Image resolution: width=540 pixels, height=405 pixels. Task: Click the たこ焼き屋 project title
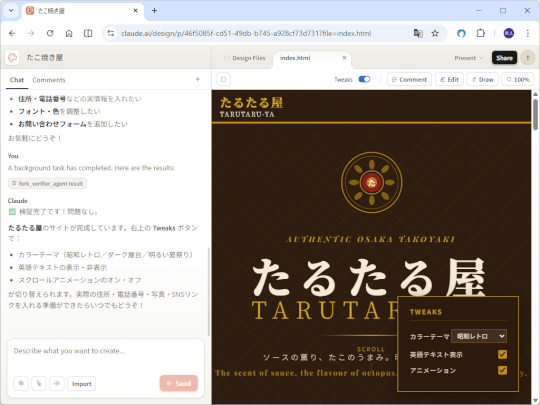coord(45,58)
